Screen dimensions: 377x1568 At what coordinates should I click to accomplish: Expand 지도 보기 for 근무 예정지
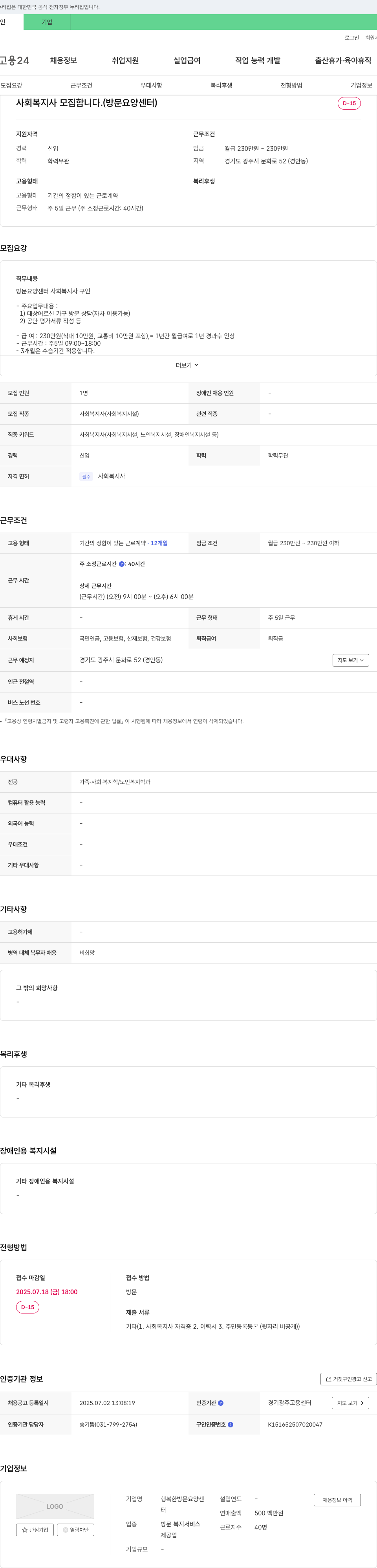tap(351, 660)
